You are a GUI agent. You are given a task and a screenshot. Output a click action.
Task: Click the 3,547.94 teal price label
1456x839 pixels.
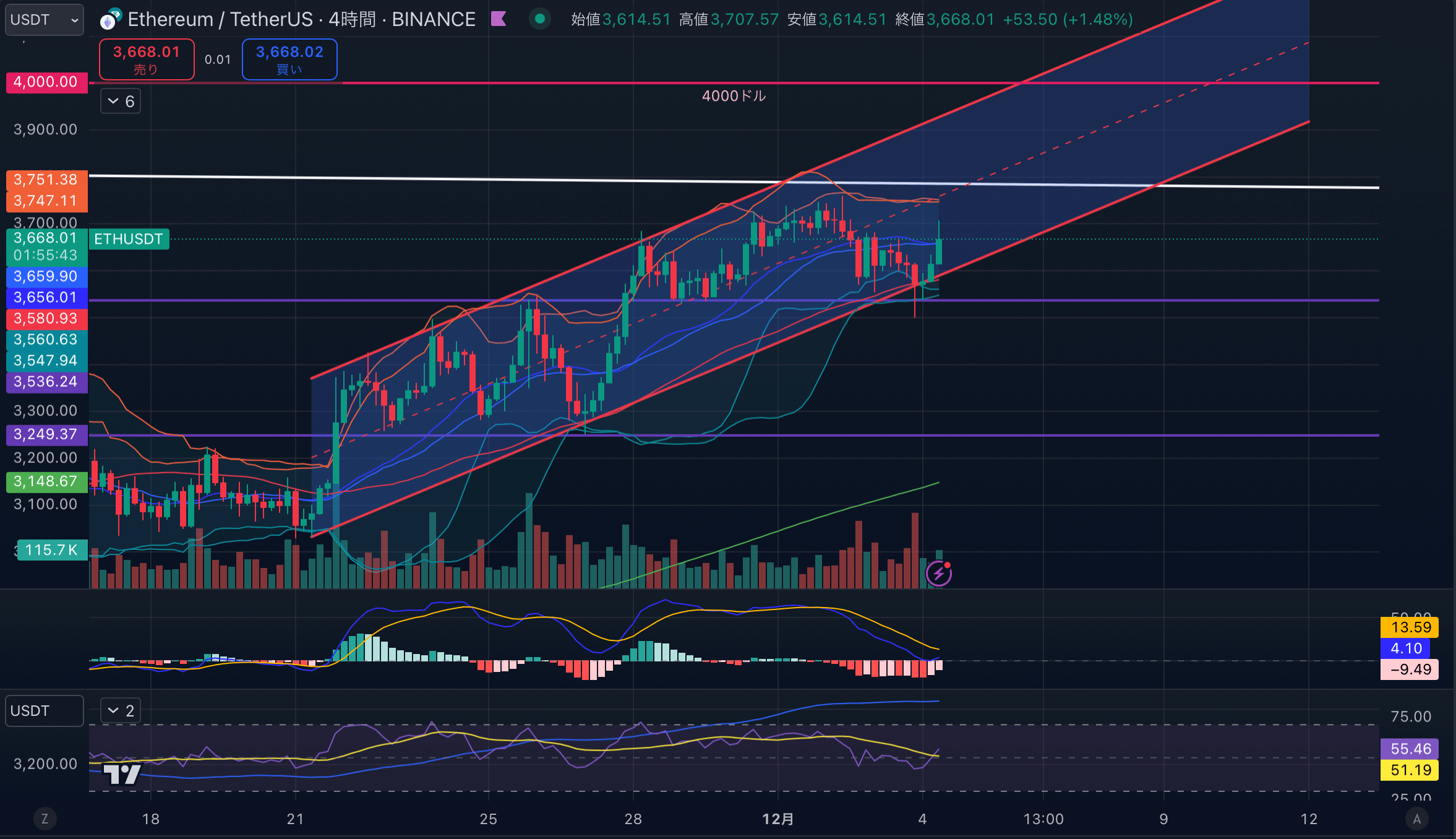coord(46,361)
